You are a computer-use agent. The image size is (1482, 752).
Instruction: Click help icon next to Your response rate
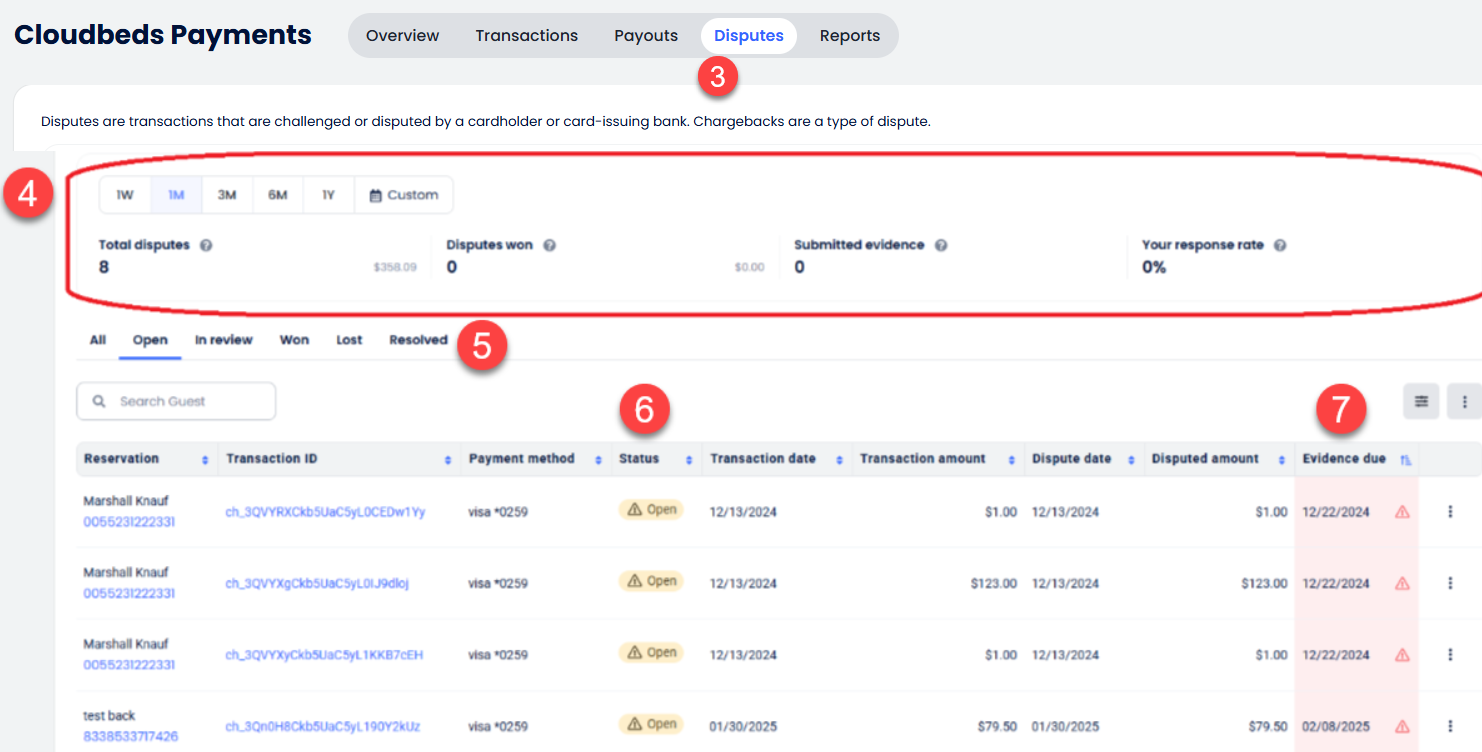(x=1280, y=245)
